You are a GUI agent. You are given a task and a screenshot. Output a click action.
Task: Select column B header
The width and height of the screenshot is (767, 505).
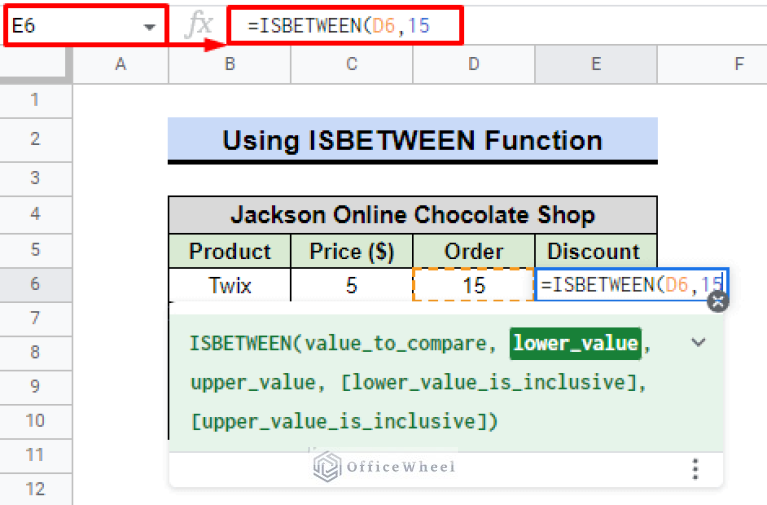pyautogui.click(x=229, y=64)
